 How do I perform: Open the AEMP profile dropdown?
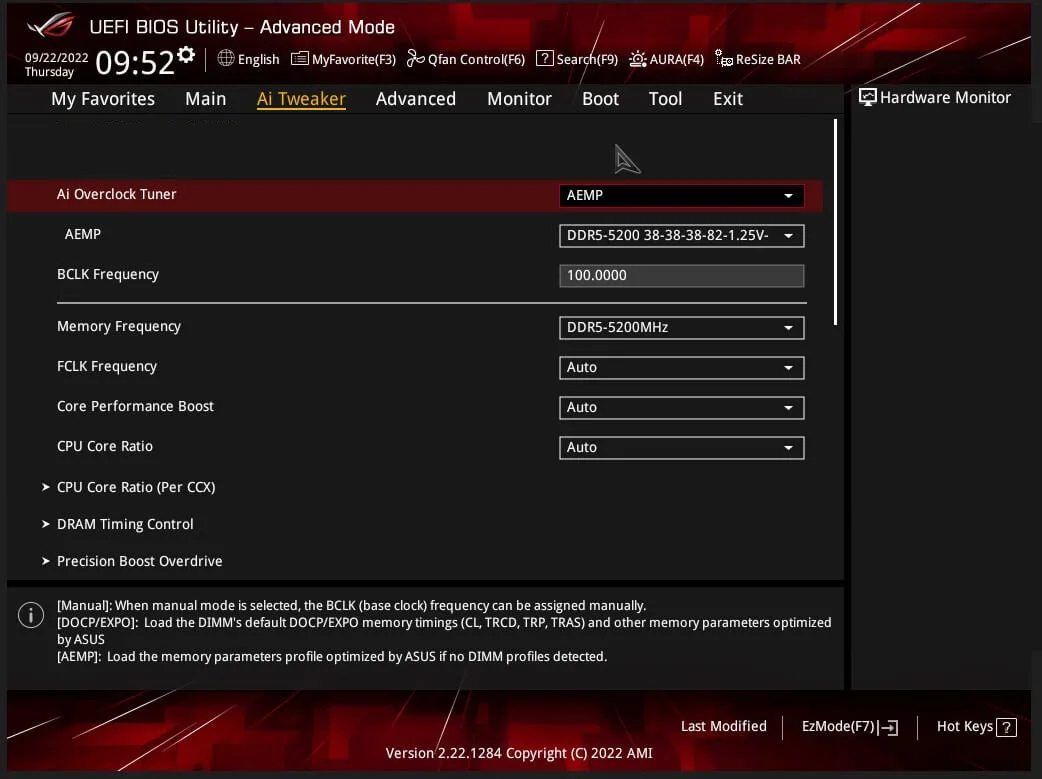pos(681,236)
